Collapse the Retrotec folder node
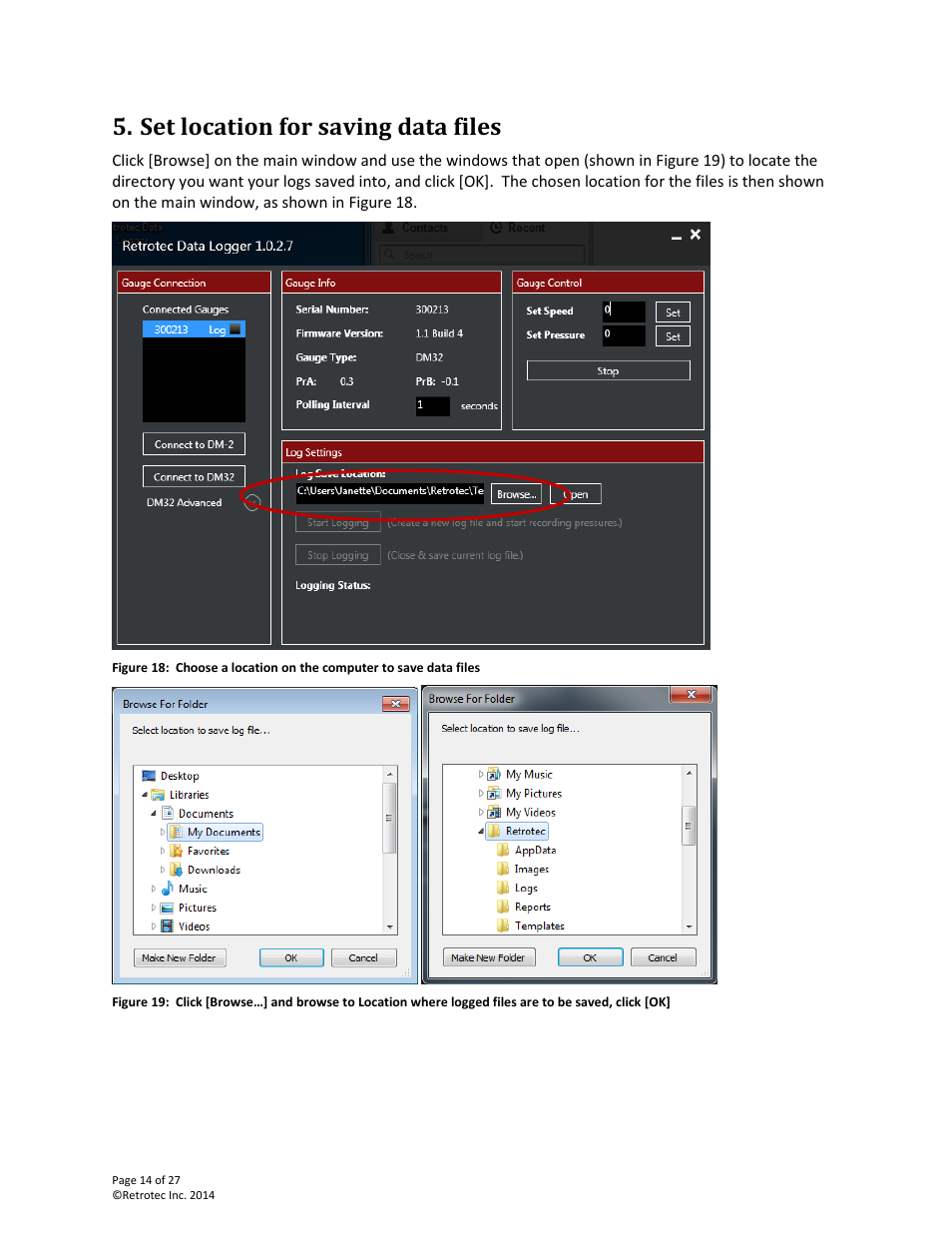 tap(481, 831)
